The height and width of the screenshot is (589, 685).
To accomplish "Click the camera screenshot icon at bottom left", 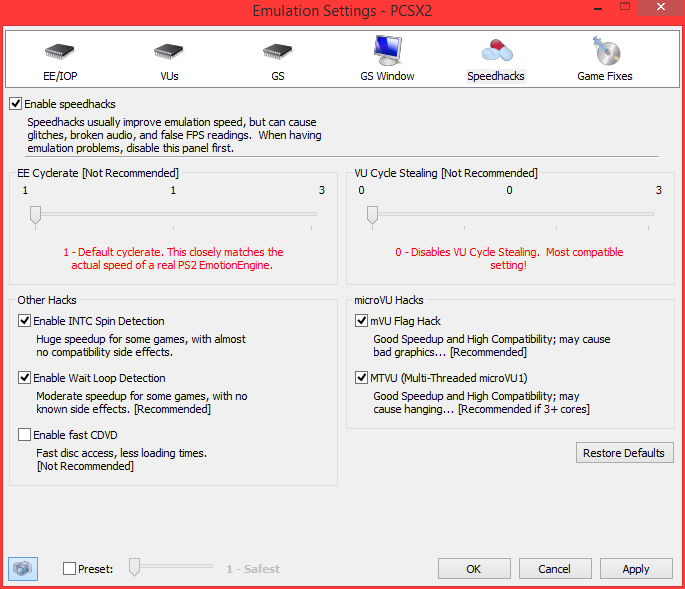I will pyautogui.click(x=23, y=568).
